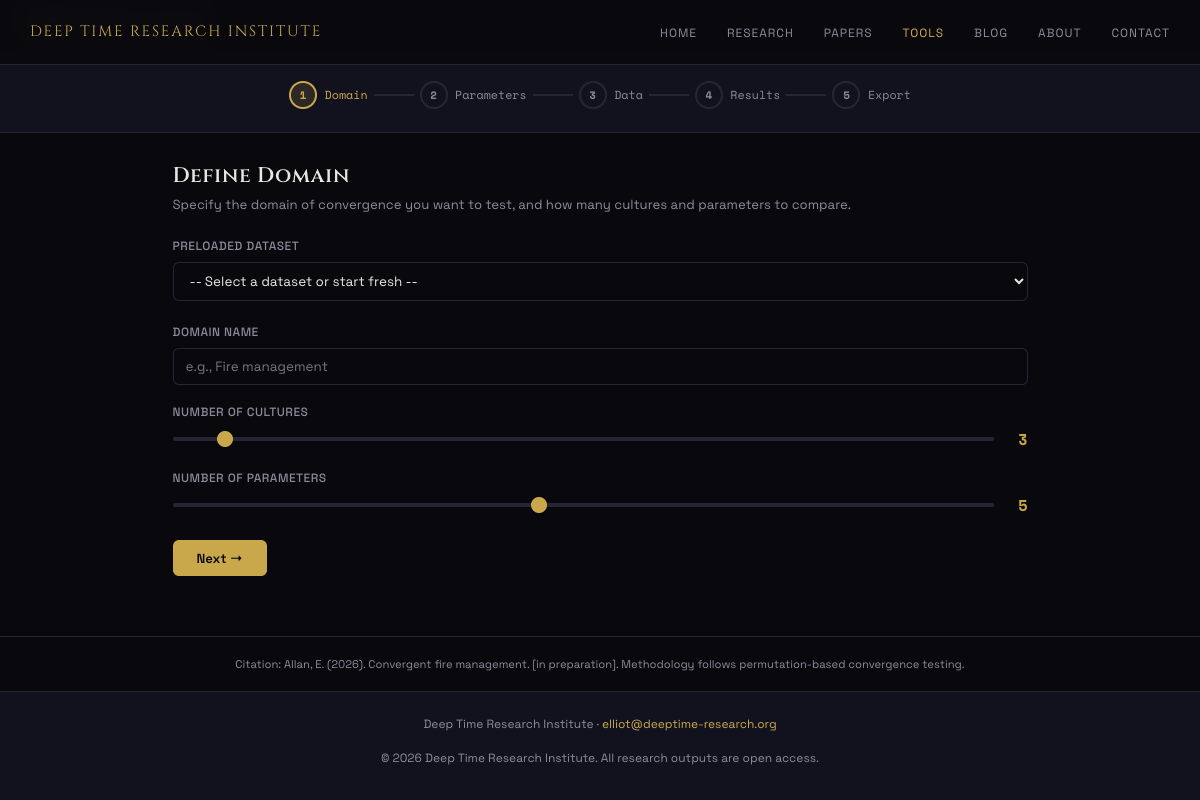
Task: Select Tools in the navigation
Action: click(x=923, y=33)
